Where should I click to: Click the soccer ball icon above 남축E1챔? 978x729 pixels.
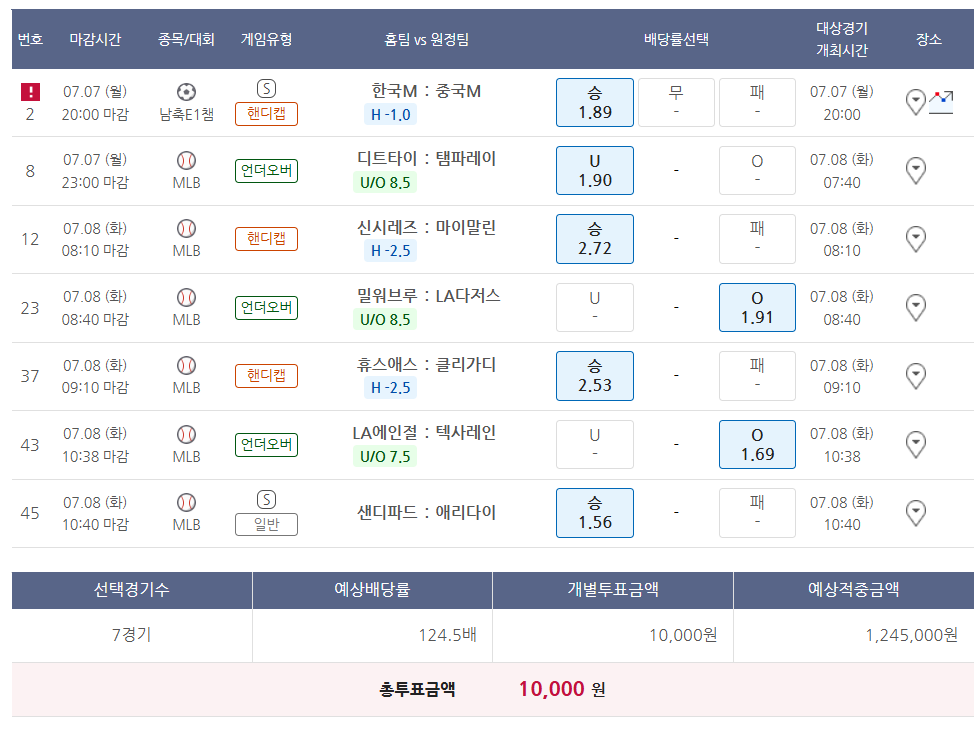pos(186,92)
